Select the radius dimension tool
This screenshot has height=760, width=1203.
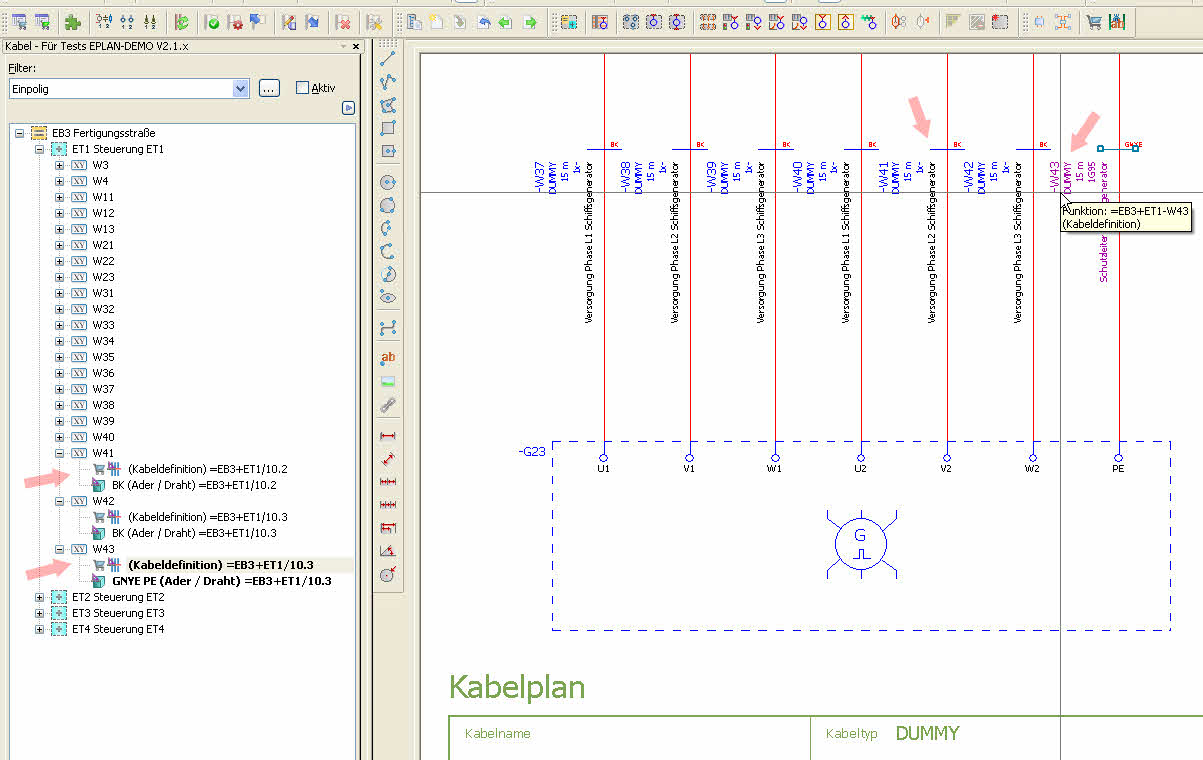pyautogui.click(x=388, y=574)
